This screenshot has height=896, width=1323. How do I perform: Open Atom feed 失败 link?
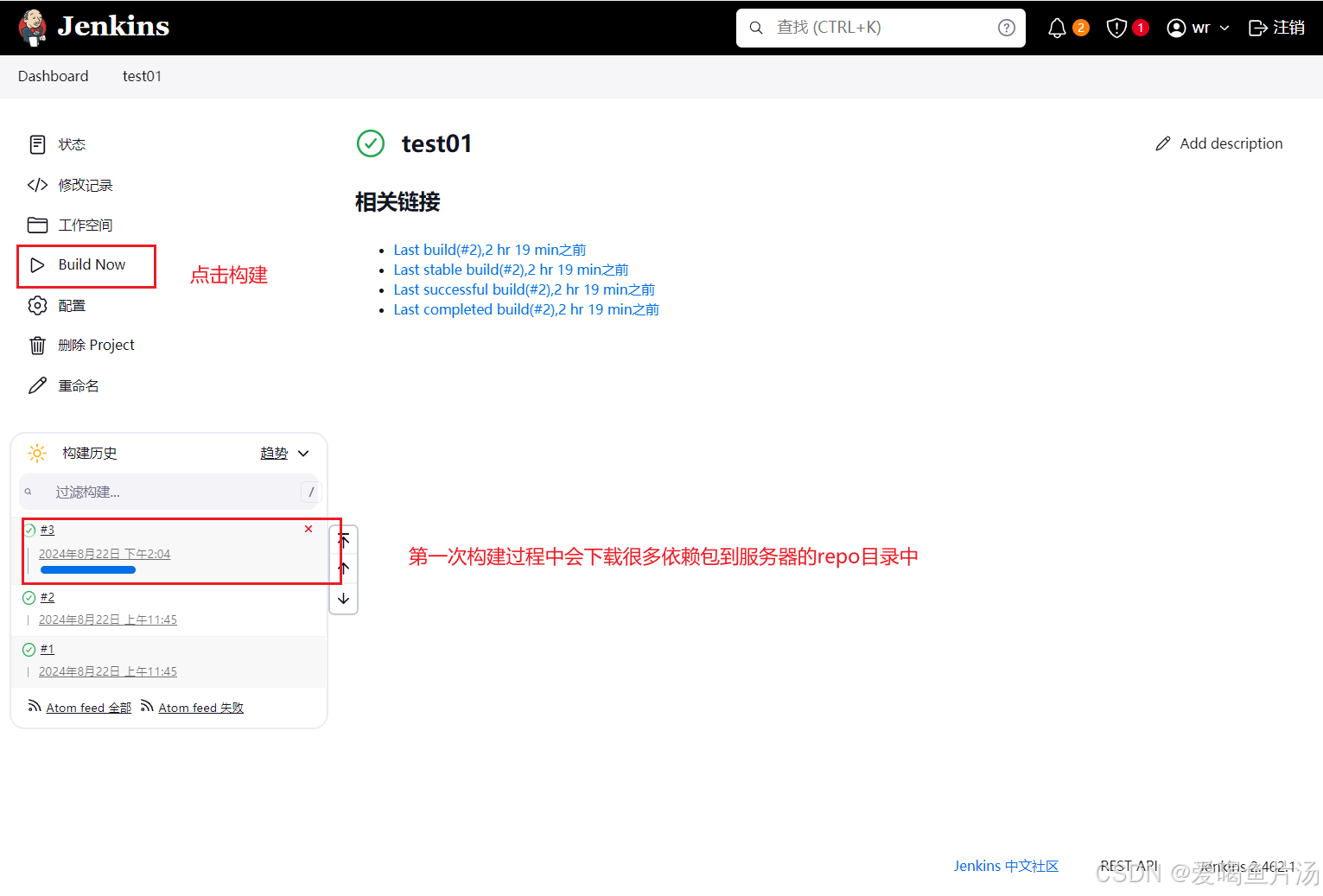201,708
